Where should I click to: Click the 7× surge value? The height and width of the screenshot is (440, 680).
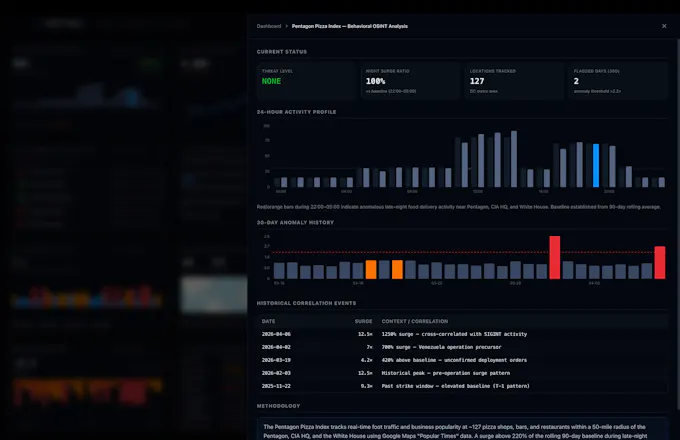(369, 347)
